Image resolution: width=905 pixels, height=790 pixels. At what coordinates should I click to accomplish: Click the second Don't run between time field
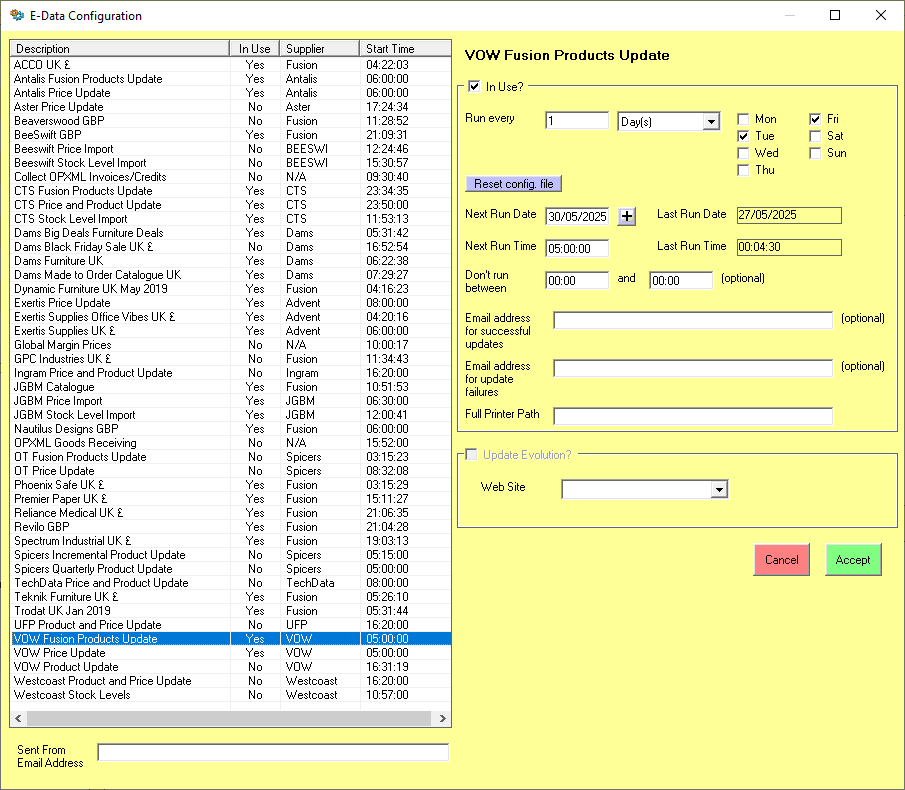680,280
